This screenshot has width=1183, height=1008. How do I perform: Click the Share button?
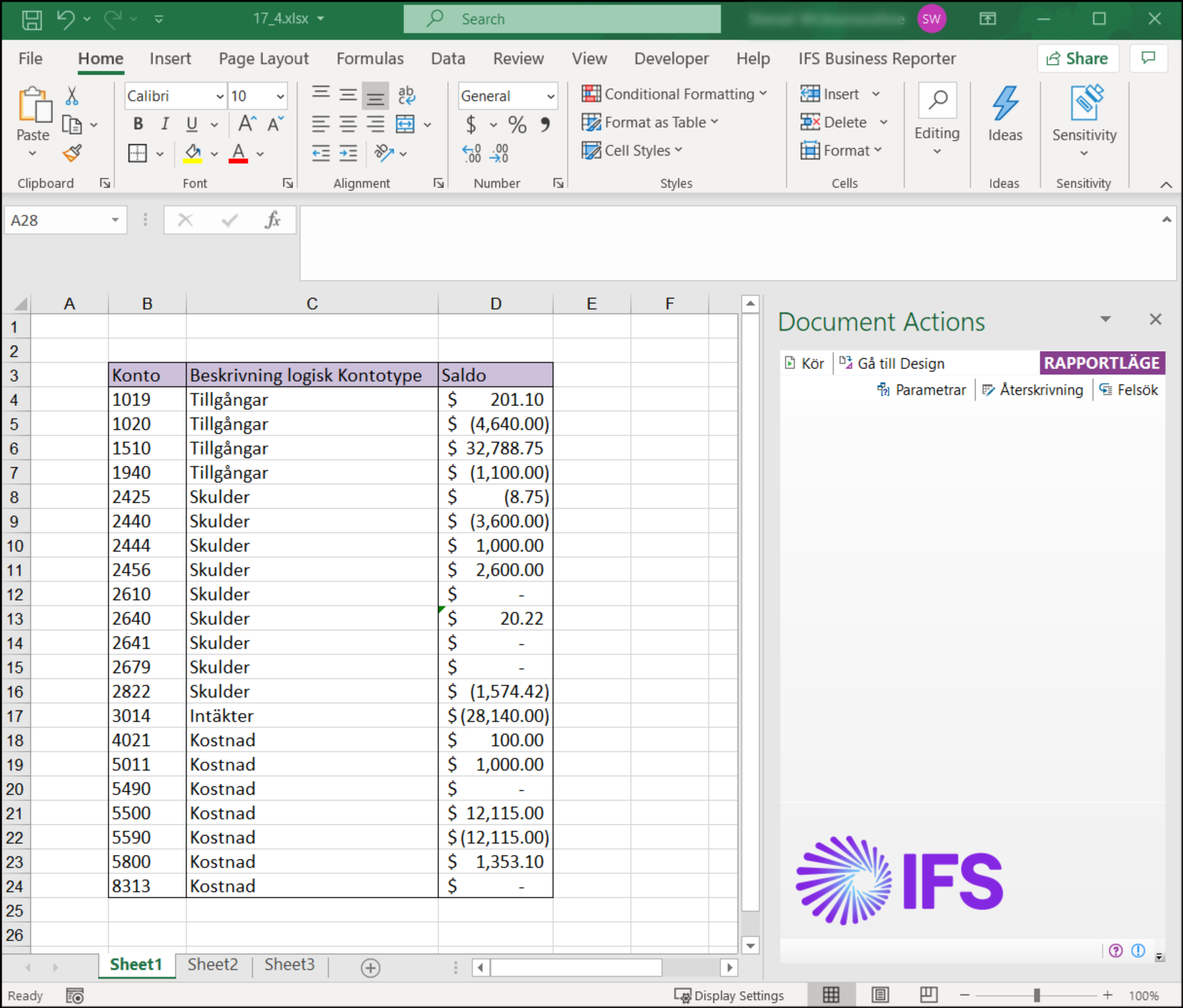[x=1077, y=58]
